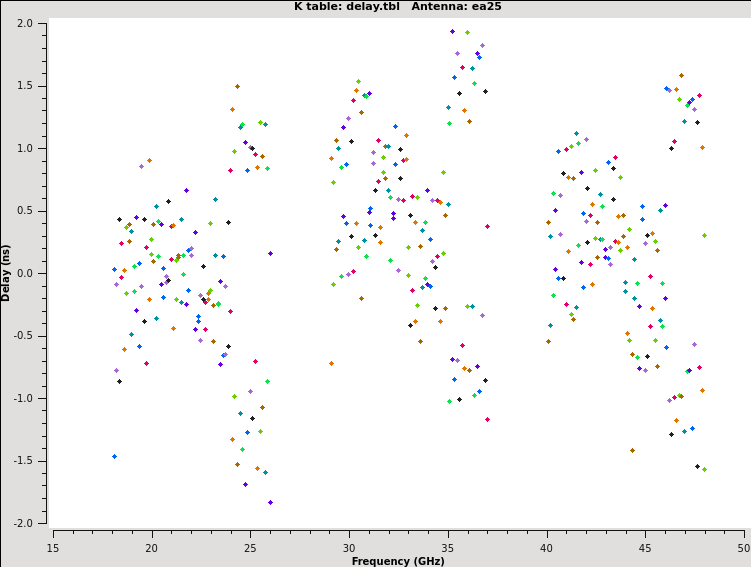Pick the isolated blue point near 18 GHz, -1.5 ns

[114, 456]
